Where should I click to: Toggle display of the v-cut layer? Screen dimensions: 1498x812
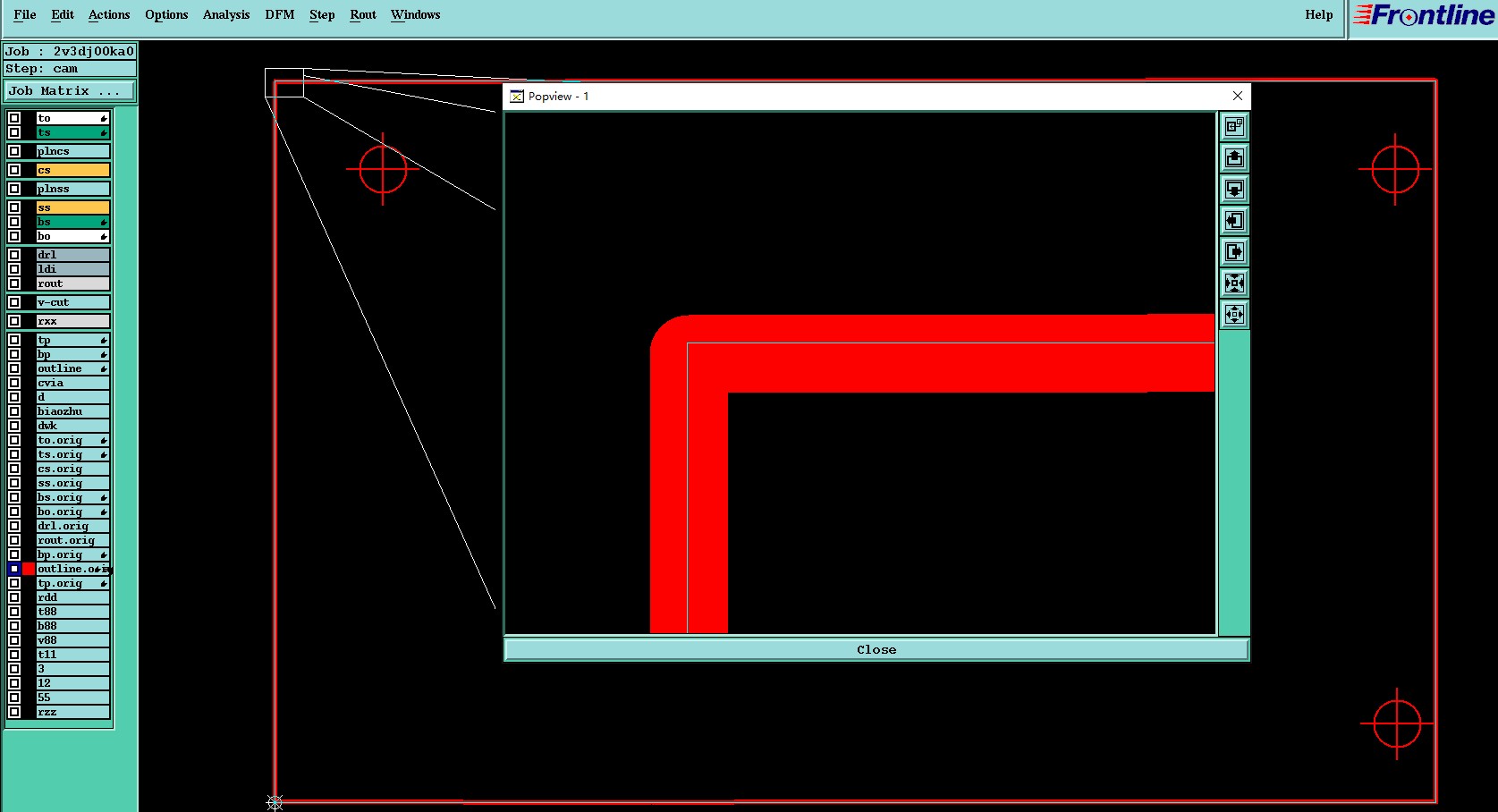pyautogui.click(x=14, y=302)
